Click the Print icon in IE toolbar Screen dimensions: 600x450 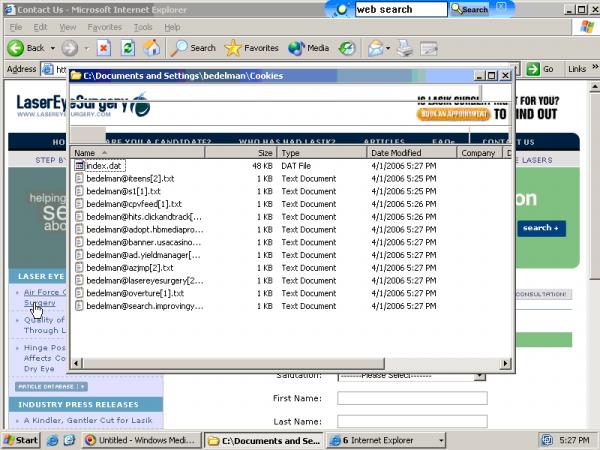[405, 48]
